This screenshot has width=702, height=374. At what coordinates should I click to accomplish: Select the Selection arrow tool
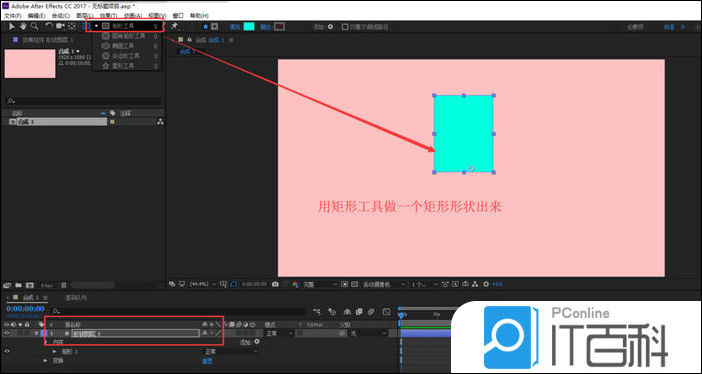click(12, 26)
